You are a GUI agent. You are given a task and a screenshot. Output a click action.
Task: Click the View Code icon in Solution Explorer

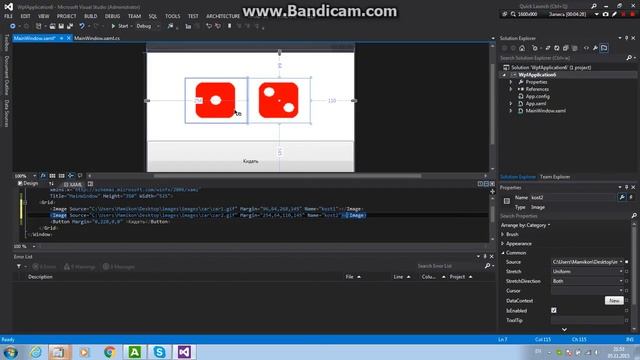586,48
